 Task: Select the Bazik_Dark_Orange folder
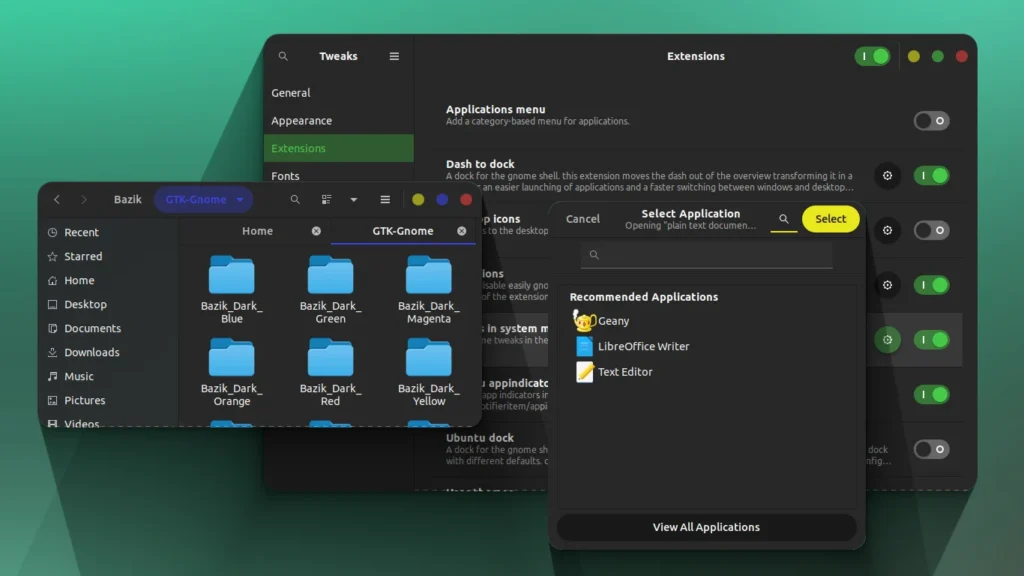click(232, 372)
